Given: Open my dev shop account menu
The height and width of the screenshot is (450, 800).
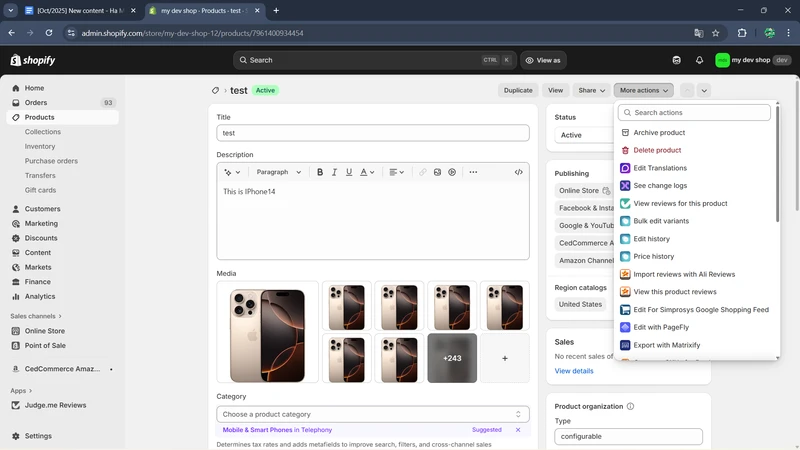Looking at the screenshot, I should 753,60.
